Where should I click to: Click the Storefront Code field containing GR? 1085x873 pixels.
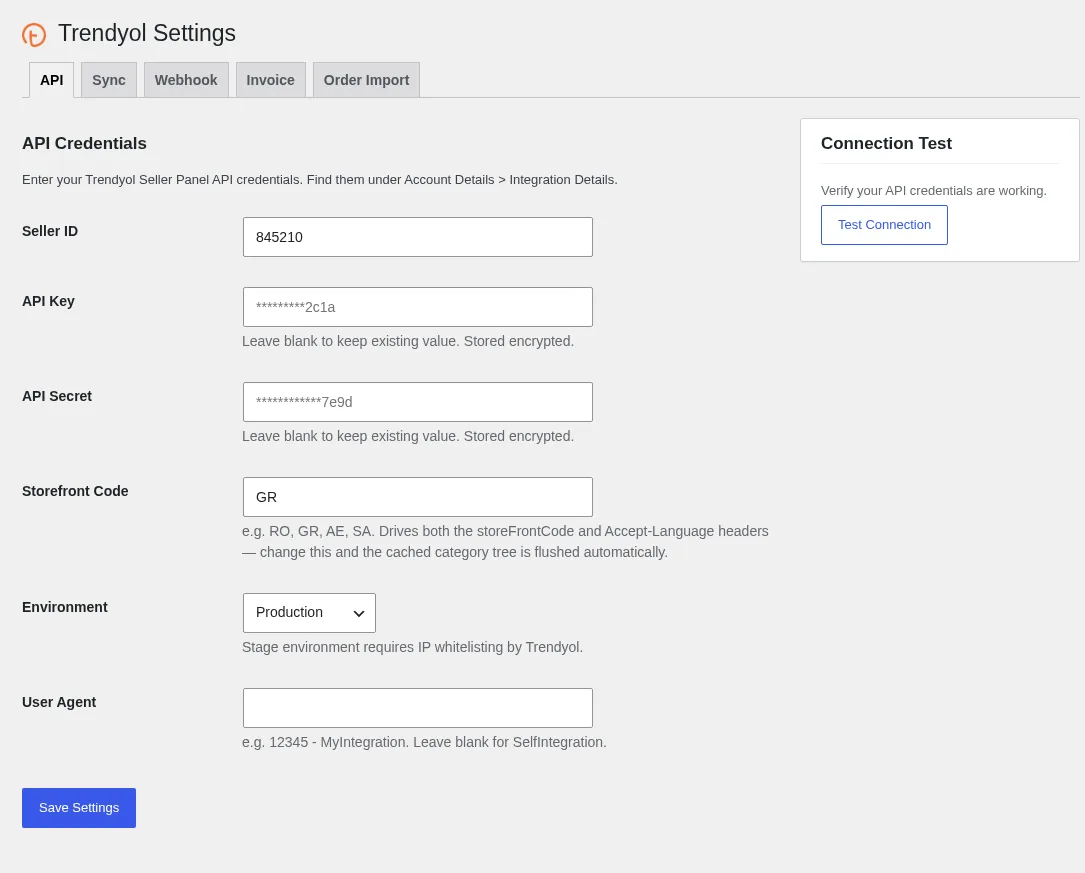coord(417,497)
